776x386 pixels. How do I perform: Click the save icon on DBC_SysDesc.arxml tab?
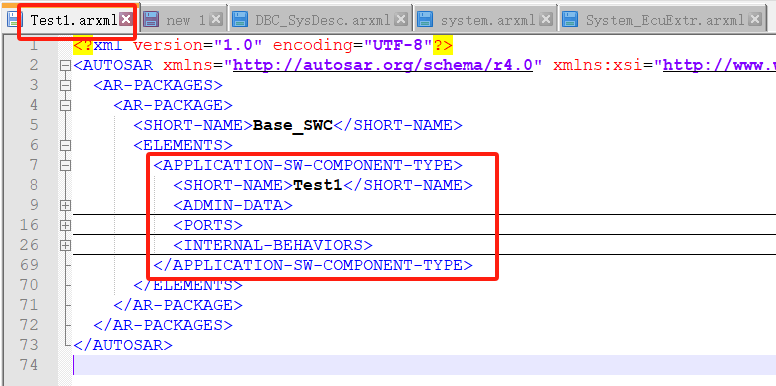click(x=240, y=20)
